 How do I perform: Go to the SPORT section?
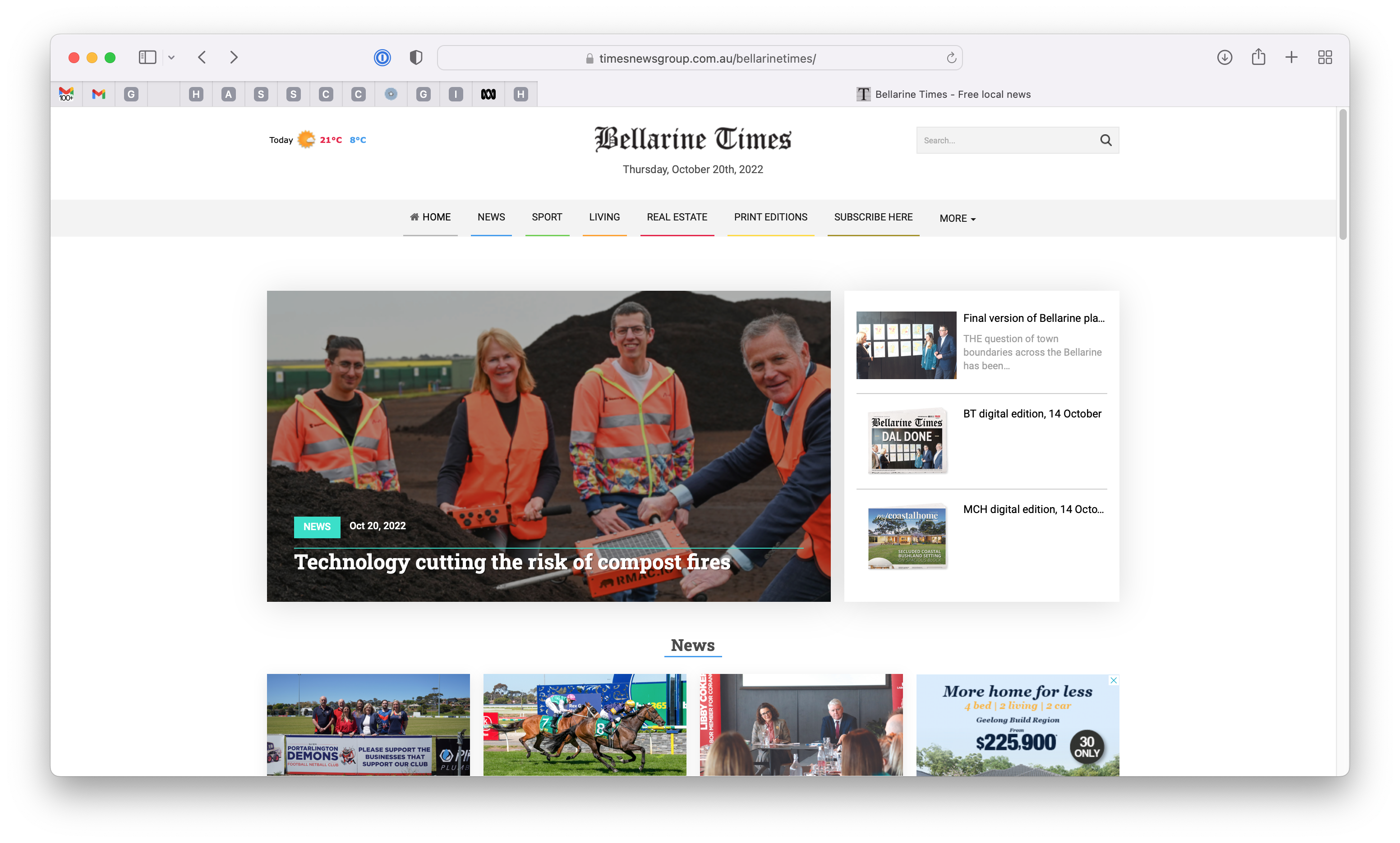[547, 217]
